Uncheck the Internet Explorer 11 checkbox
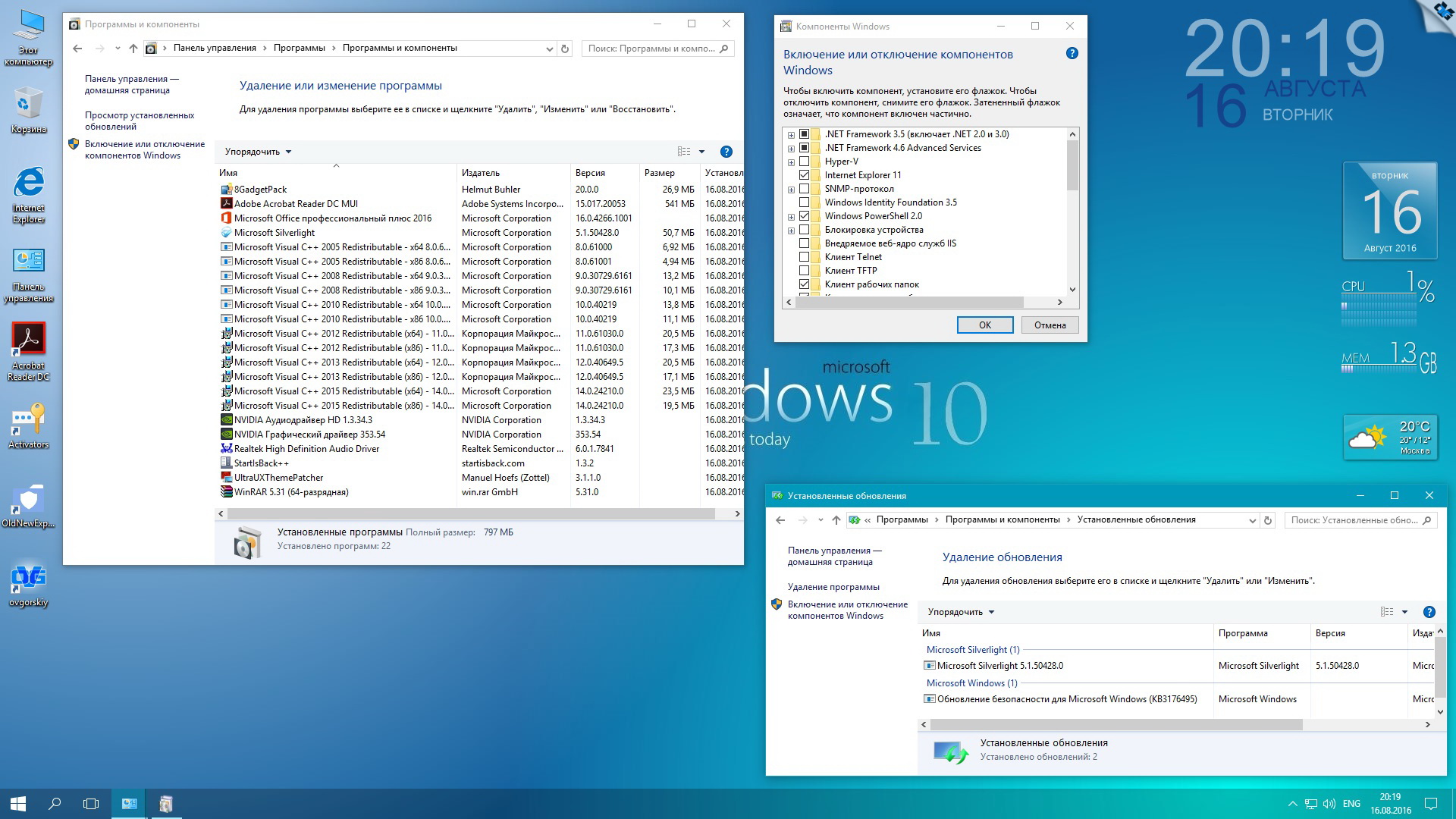This screenshot has height=819, width=1456. point(805,175)
